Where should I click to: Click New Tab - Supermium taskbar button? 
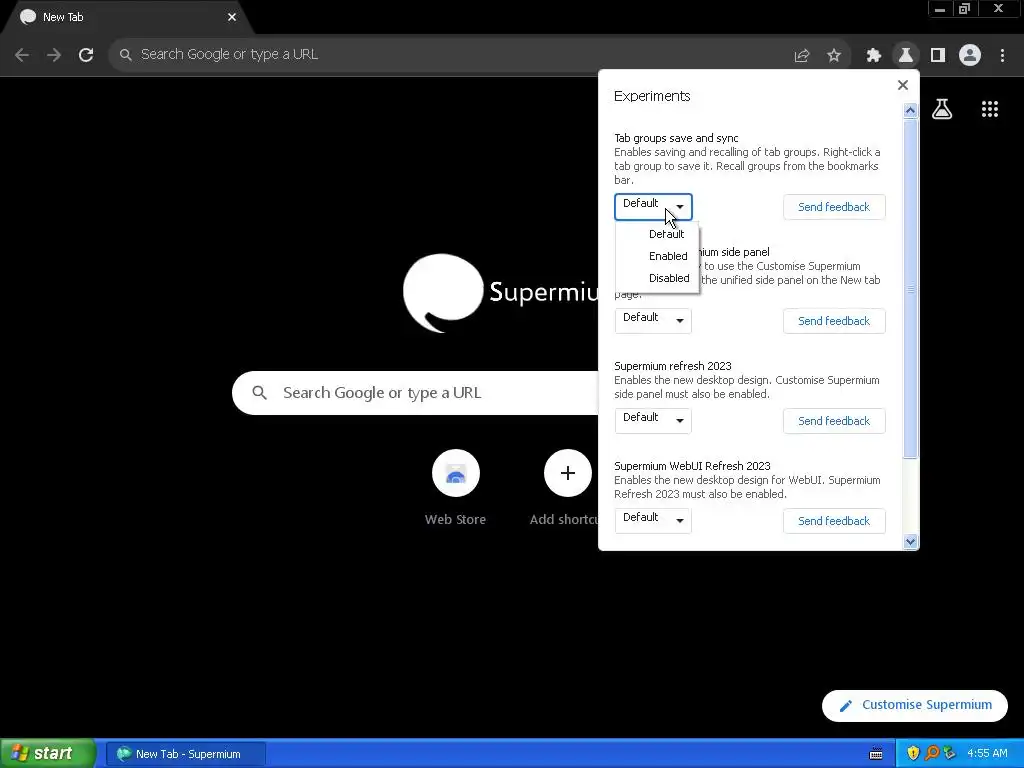186,754
